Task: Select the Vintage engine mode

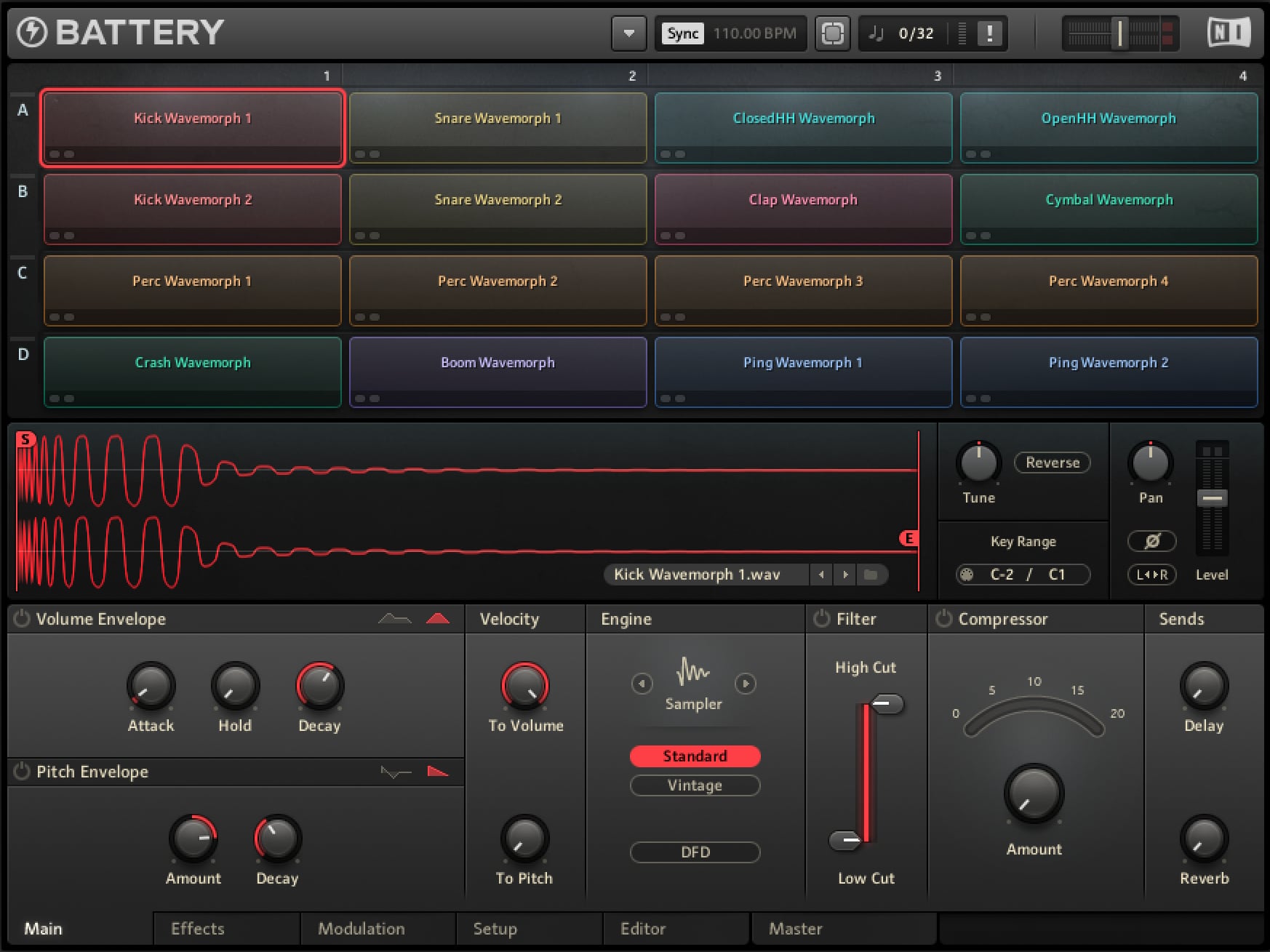Action: point(695,785)
